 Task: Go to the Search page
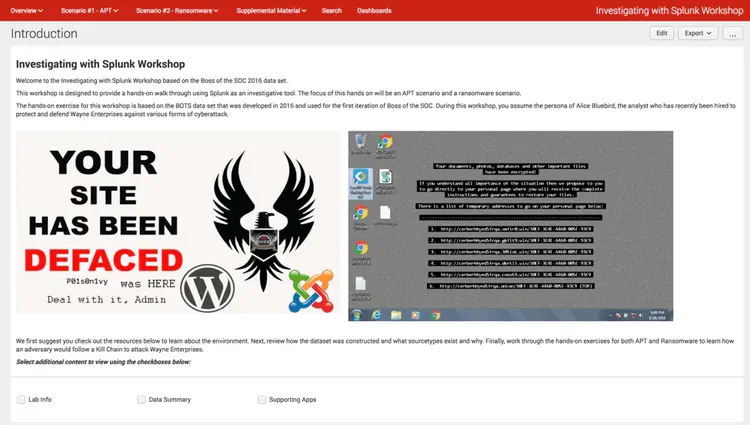(331, 10)
